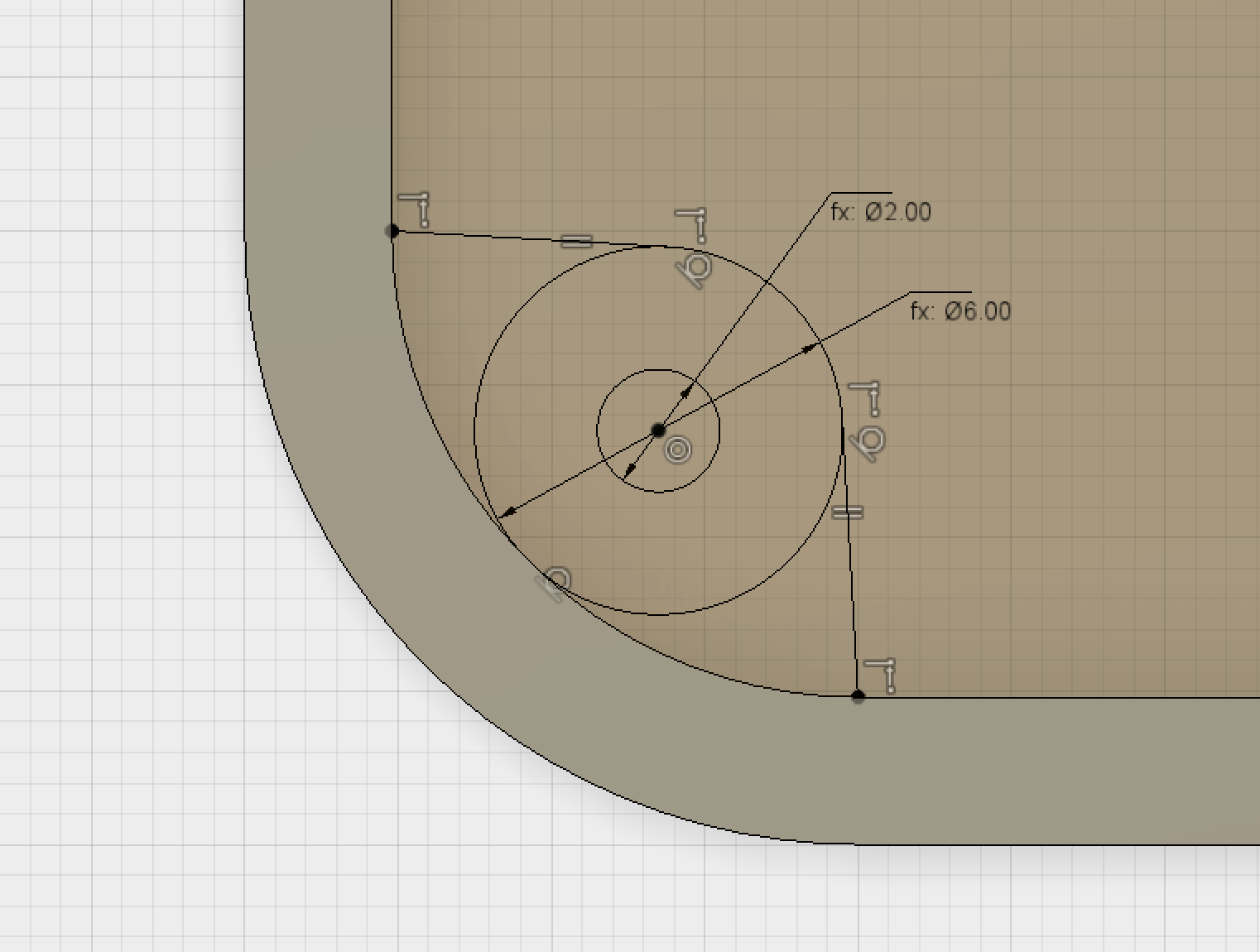This screenshot has height=952, width=1260.
Task: Select the concentric constraint icon near circle center
Action: point(678,450)
